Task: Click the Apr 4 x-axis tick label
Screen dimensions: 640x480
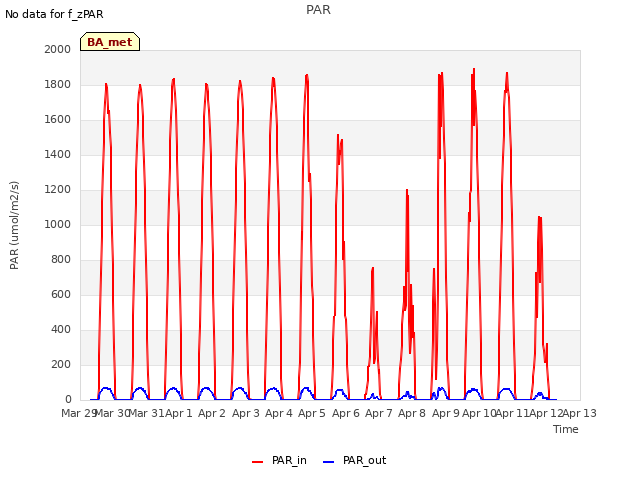Action: tap(279, 413)
